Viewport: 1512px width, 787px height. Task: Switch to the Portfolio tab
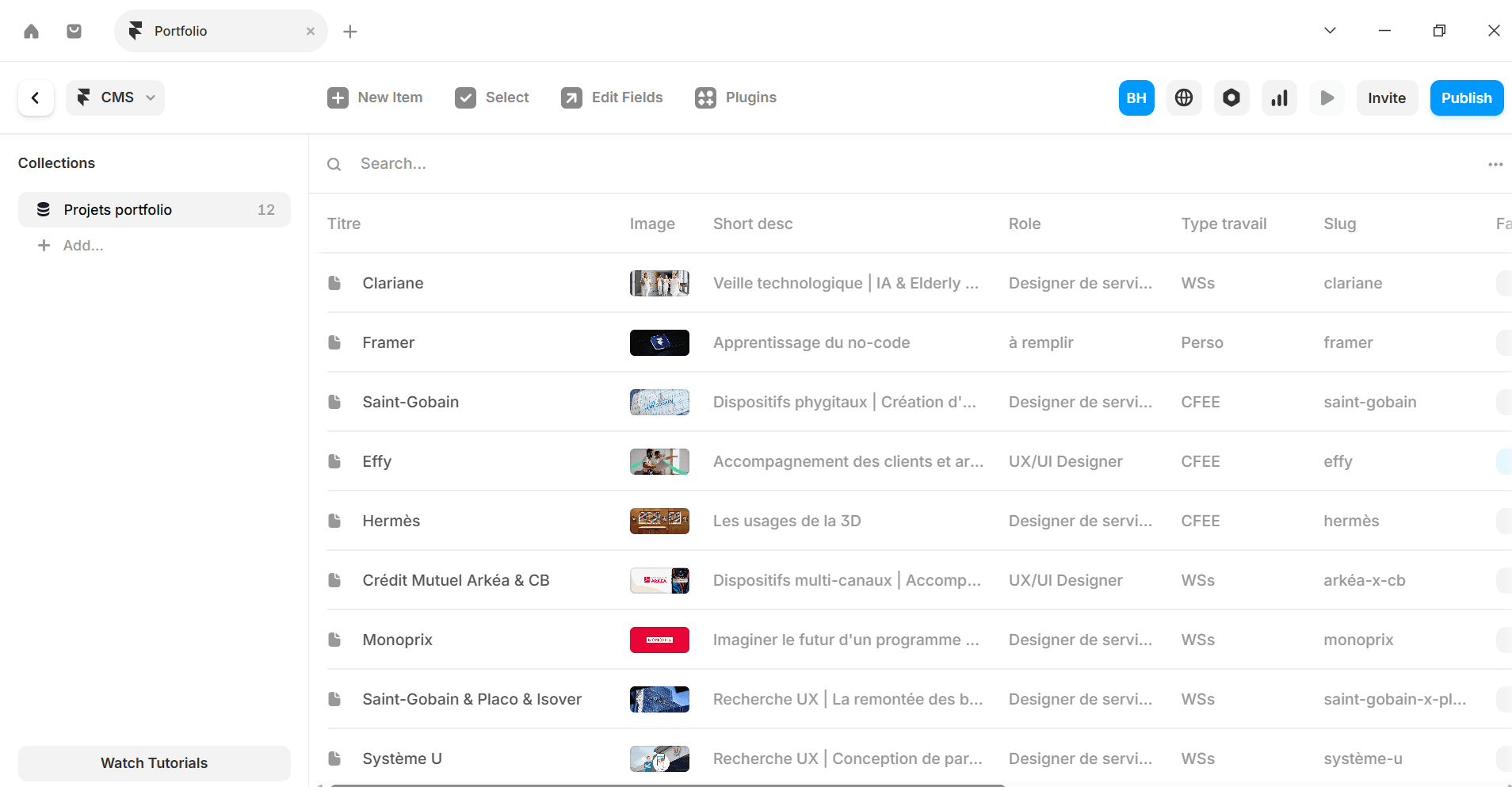(x=220, y=31)
